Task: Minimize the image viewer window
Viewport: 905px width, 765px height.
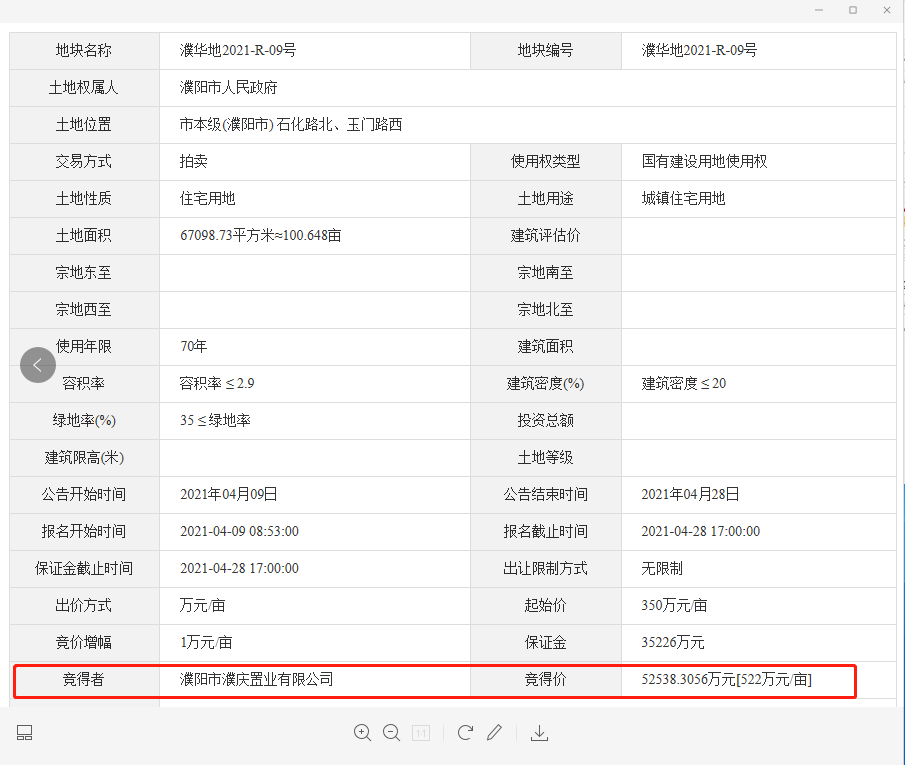Action: pyautogui.click(x=819, y=10)
